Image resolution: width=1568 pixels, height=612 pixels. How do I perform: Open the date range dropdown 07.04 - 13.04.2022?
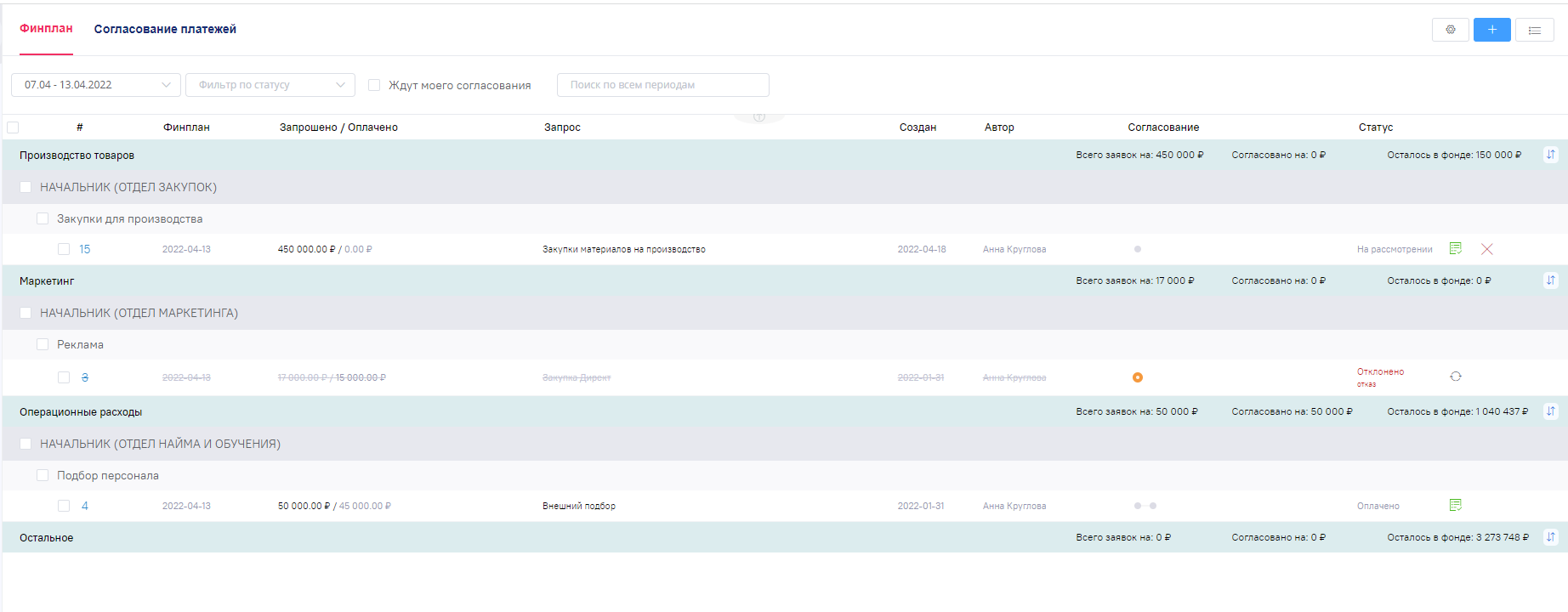pos(95,85)
